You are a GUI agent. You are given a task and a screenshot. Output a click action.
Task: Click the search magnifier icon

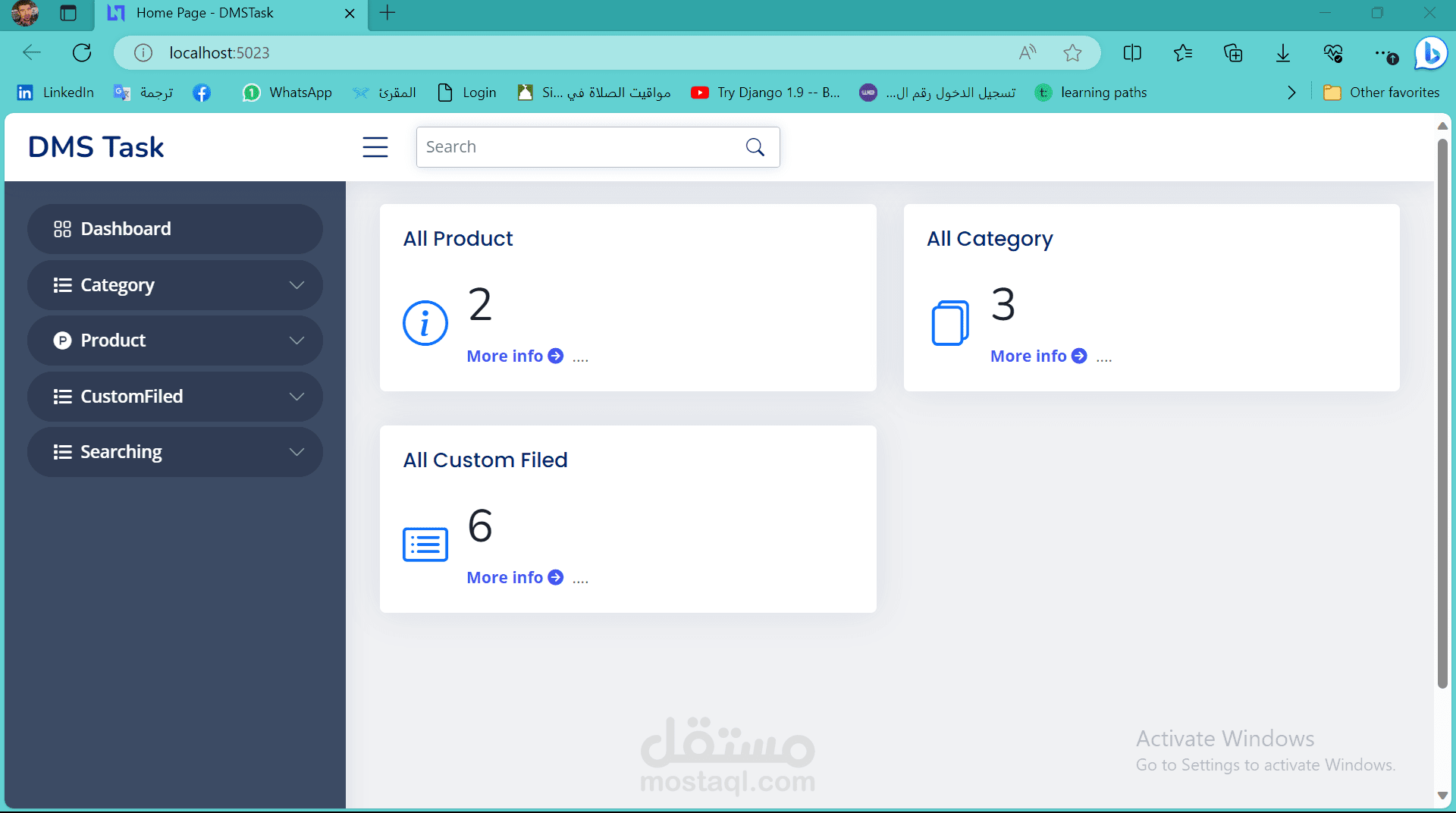(755, 146)
